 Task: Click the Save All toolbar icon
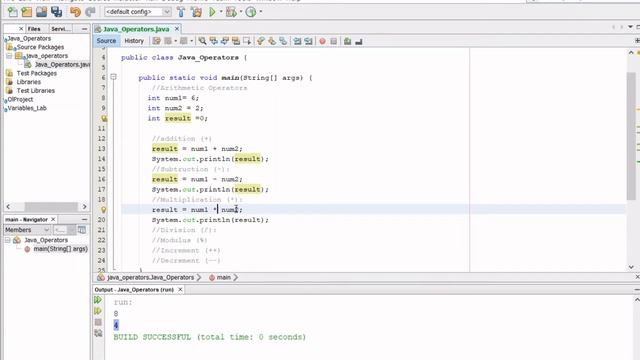pos(56,12)
